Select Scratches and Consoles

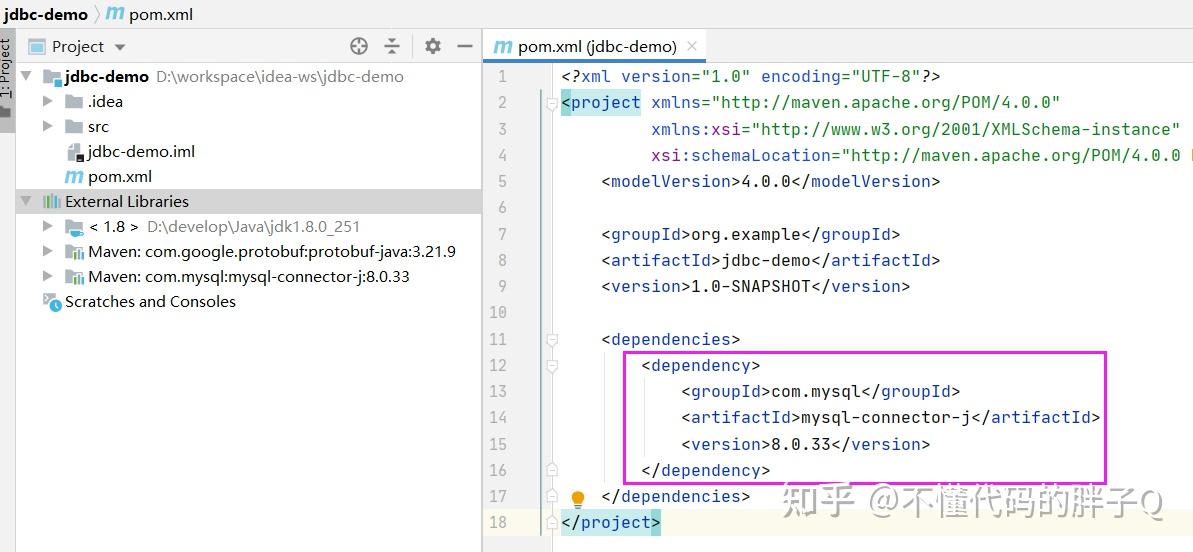(x=150, y=302)
